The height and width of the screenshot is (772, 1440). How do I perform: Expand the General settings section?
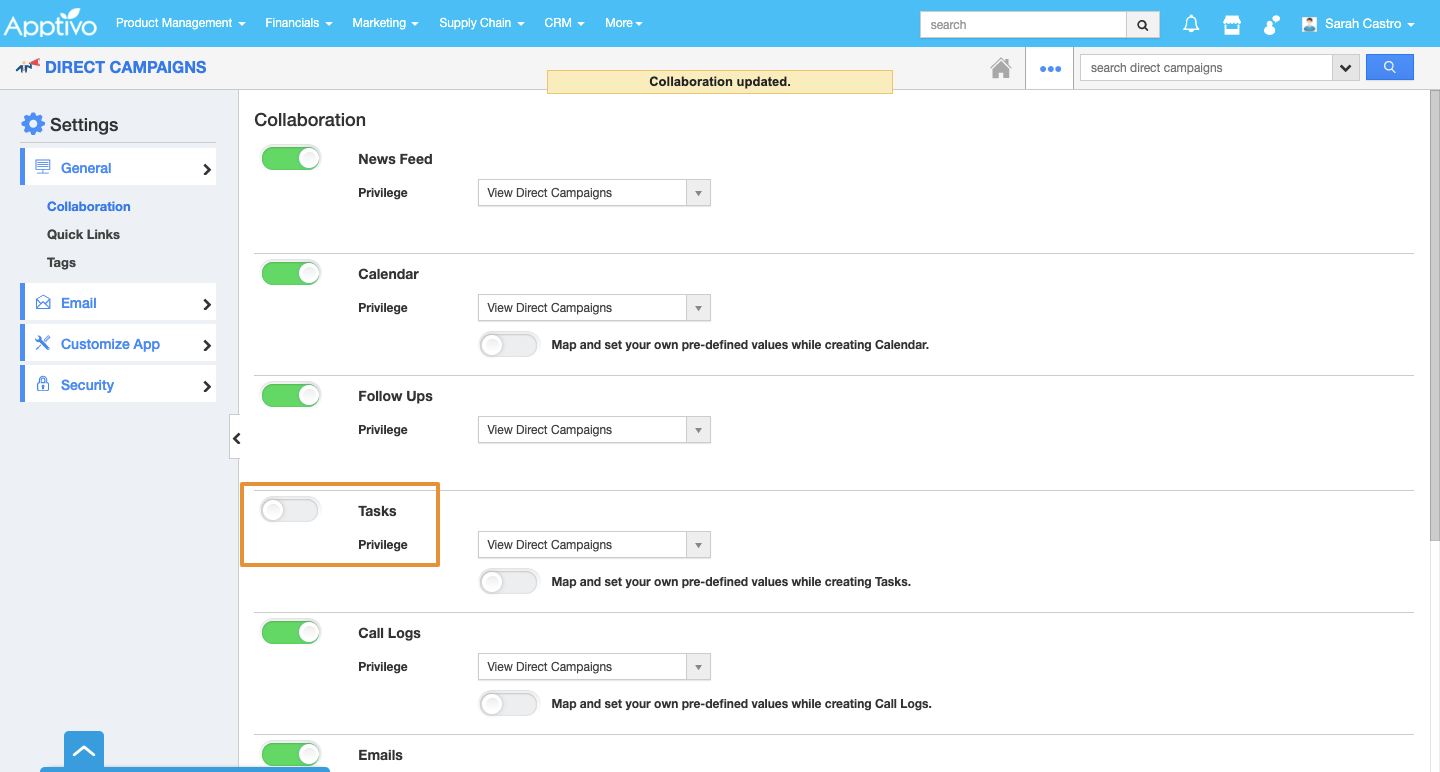[x=120, y=168]
